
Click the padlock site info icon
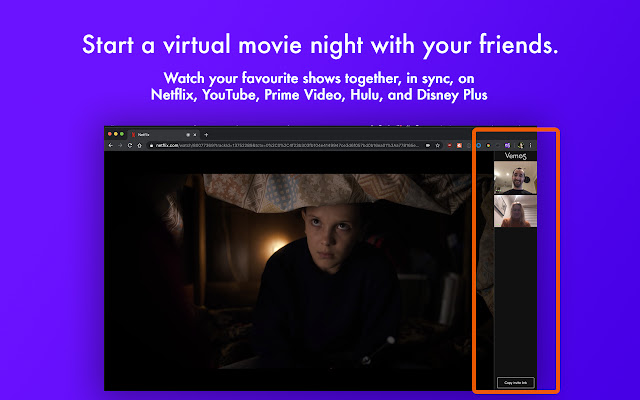point(151,145)
